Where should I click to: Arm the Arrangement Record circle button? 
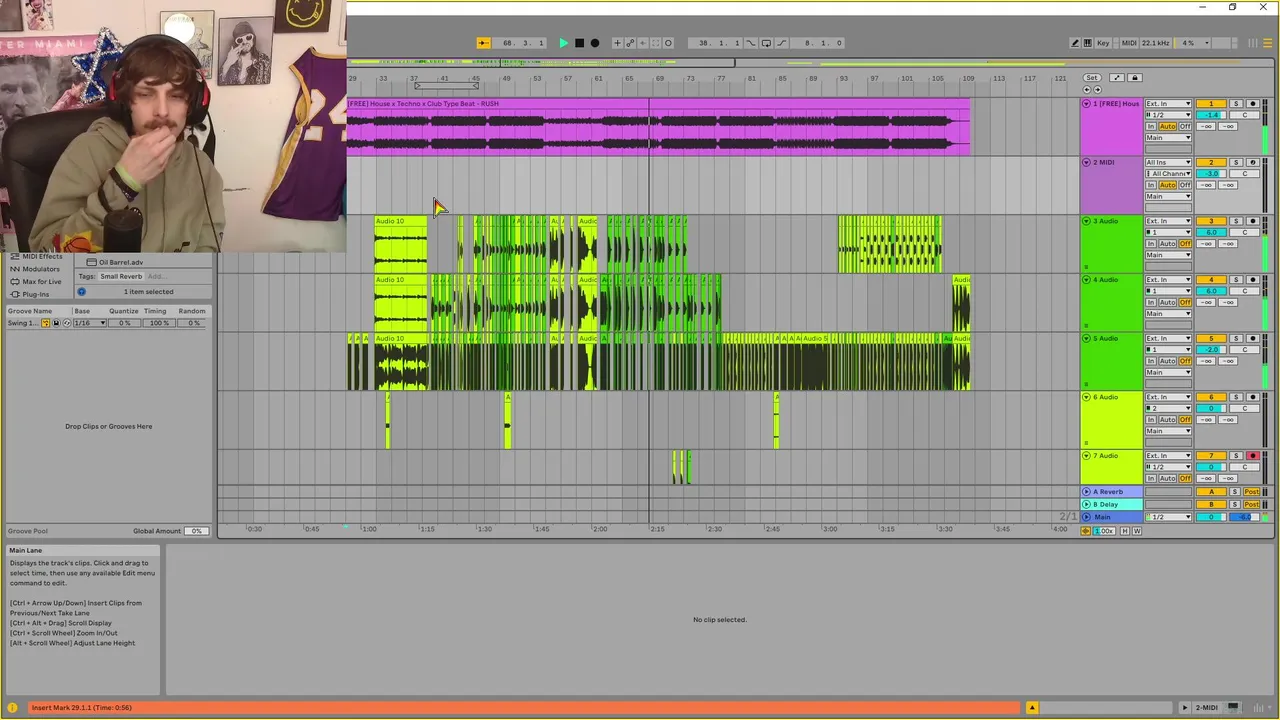click(x=595, y=43)
